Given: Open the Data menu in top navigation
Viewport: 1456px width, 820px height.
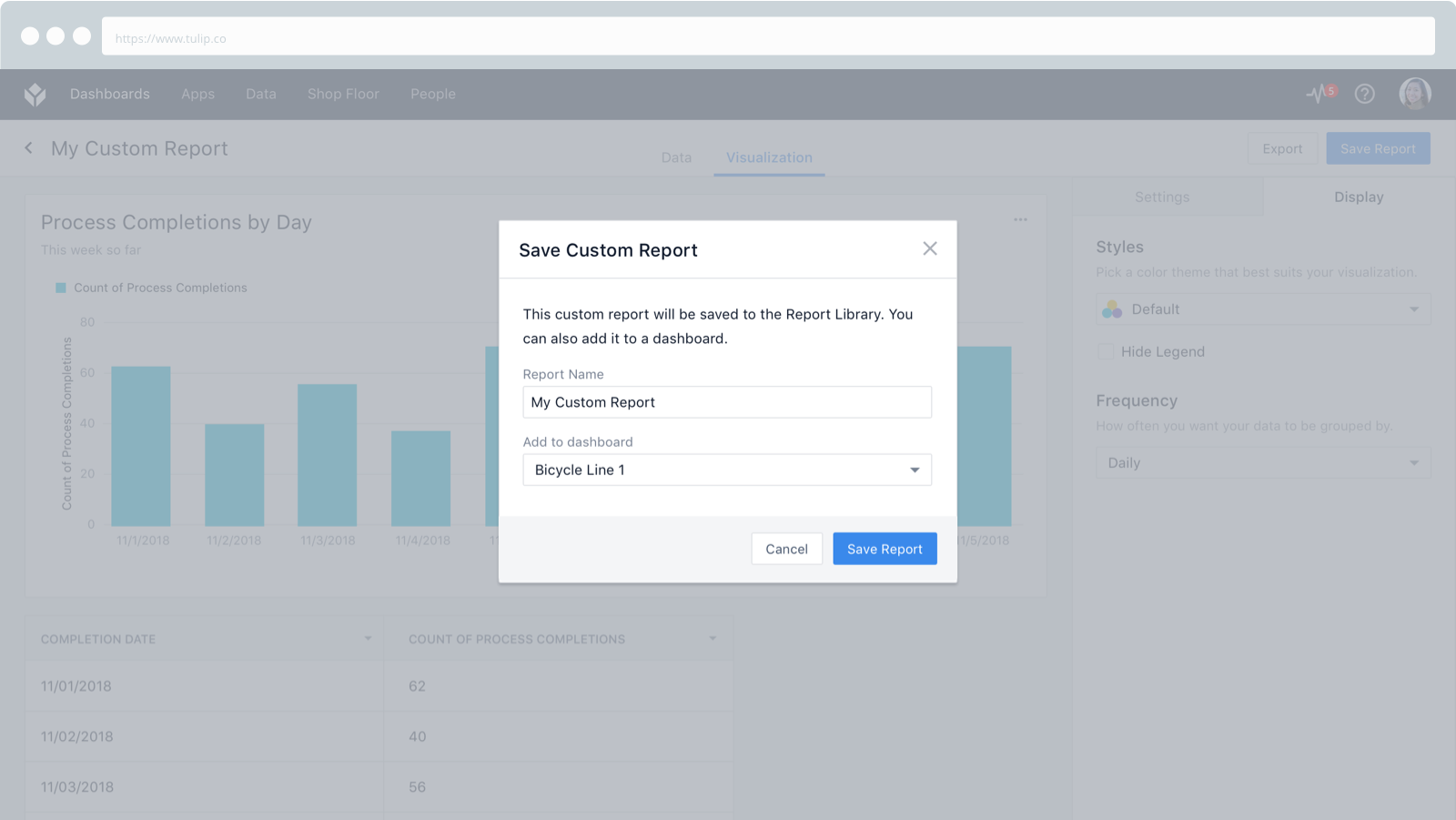Looking at the screenshot, I should 261,94.
